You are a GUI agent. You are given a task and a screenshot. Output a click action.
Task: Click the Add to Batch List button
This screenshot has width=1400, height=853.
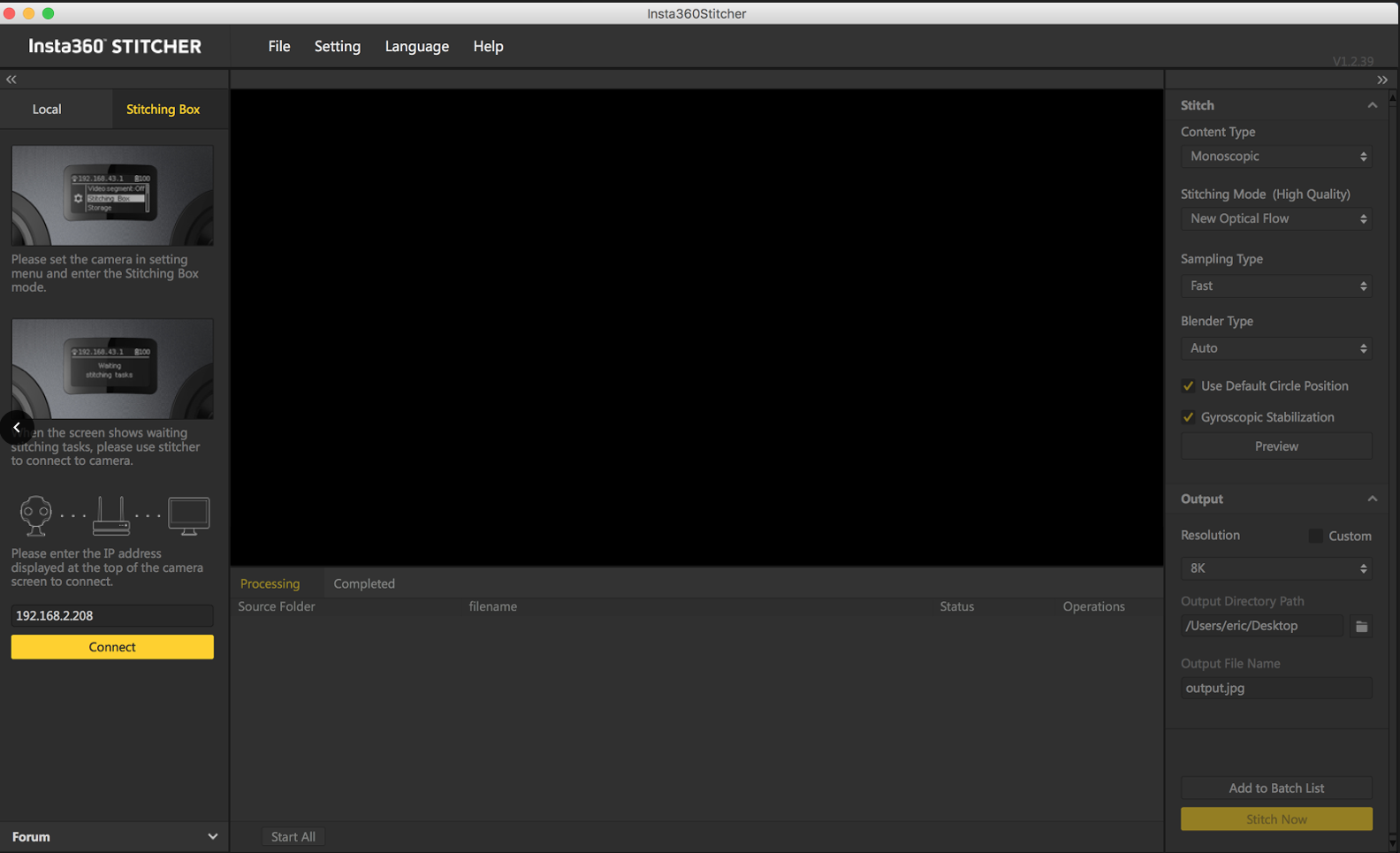[x=1275, y=788]
